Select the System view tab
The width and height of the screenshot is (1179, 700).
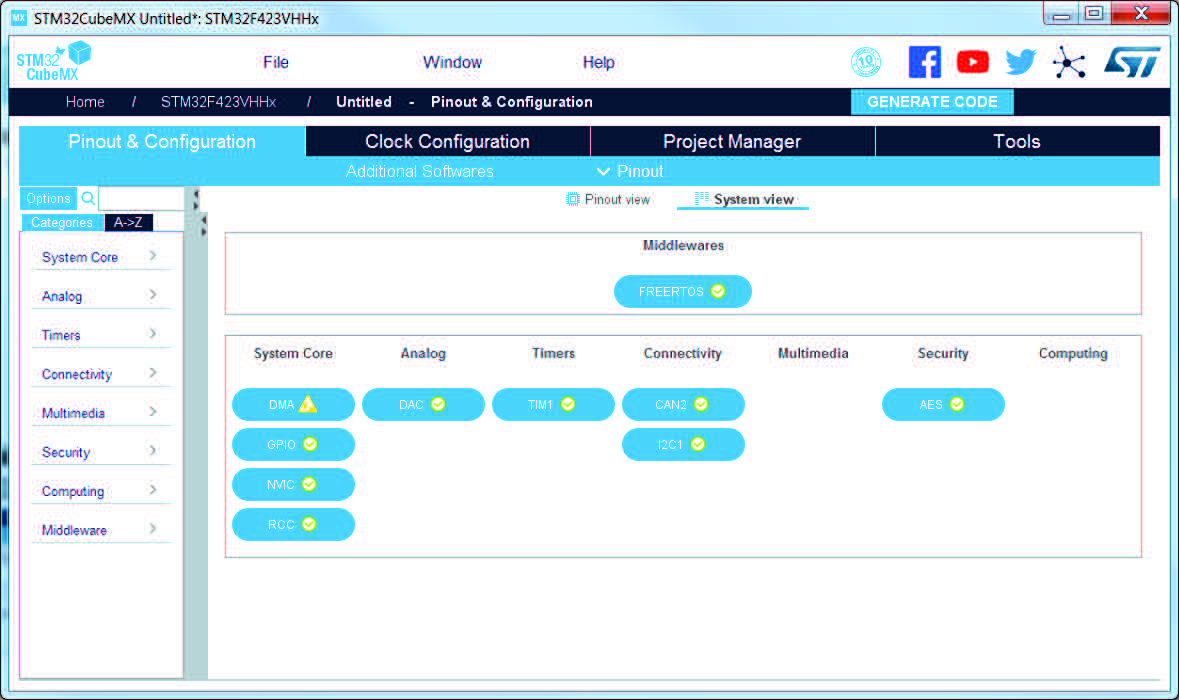coord(744,199)
